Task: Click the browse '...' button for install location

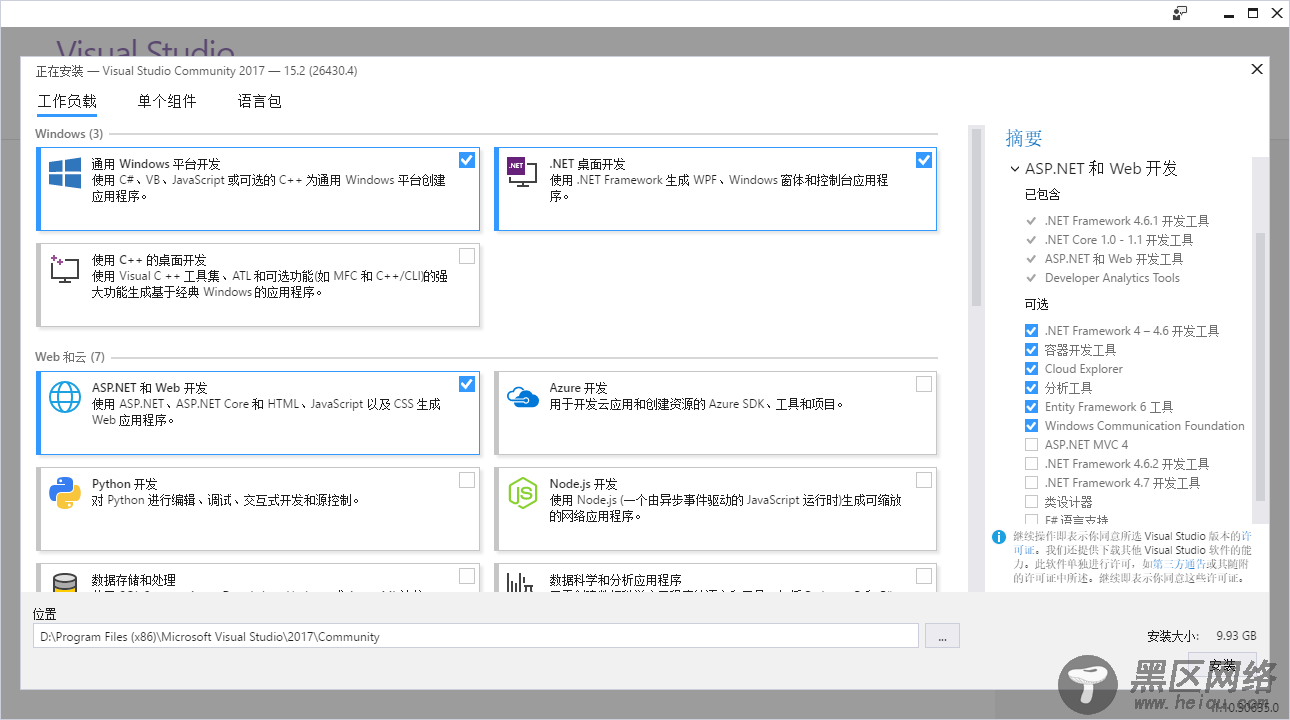Action: (x=942, y=636)
